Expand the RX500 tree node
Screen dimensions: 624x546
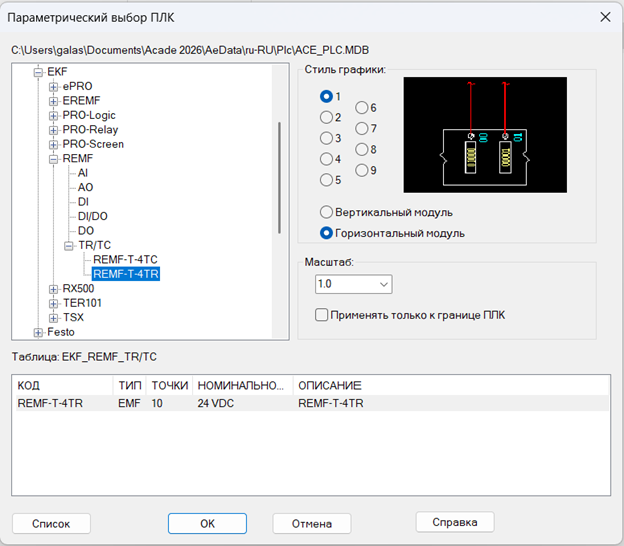[53, 289]
